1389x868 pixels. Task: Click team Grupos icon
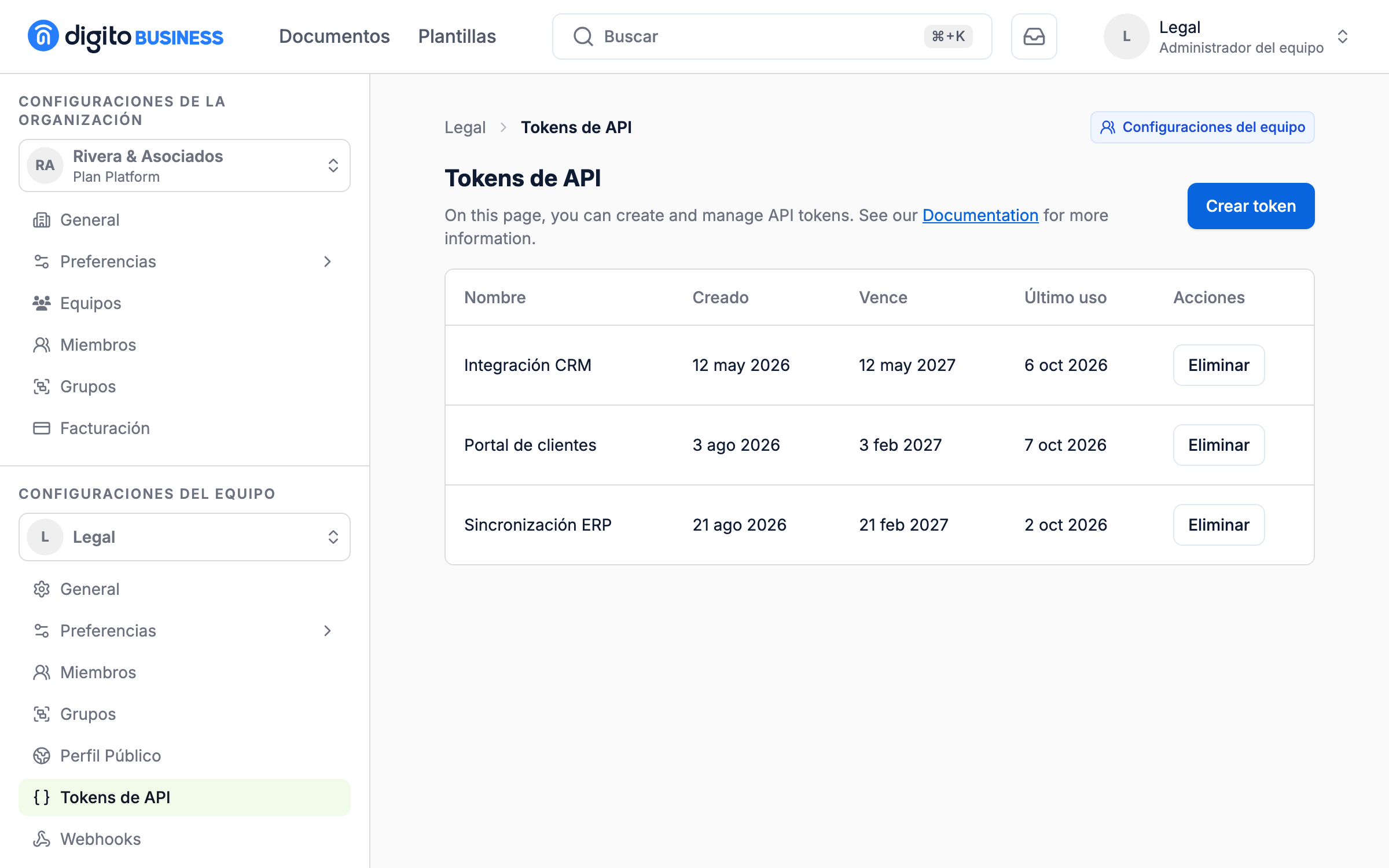pos(42,714)
